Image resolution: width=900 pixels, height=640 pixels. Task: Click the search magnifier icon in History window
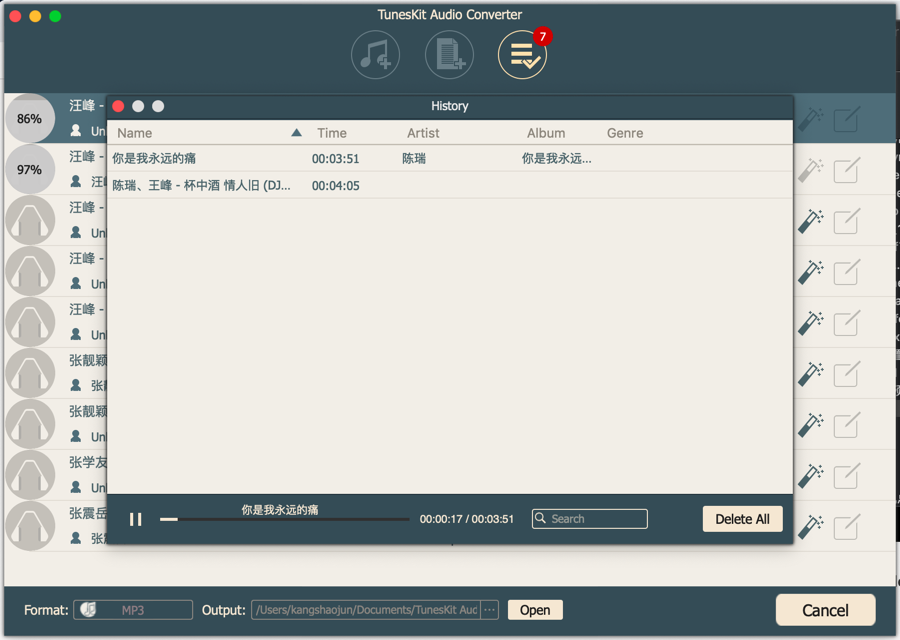click(540, 518)
